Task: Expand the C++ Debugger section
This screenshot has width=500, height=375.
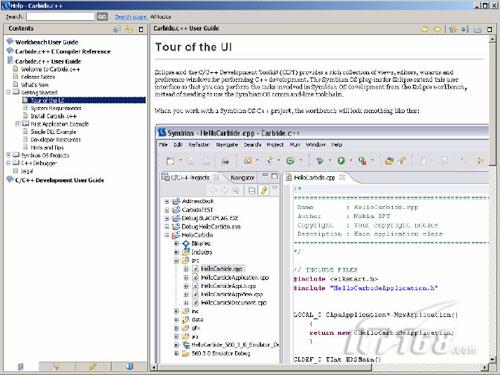Action: tap(9, 163)
